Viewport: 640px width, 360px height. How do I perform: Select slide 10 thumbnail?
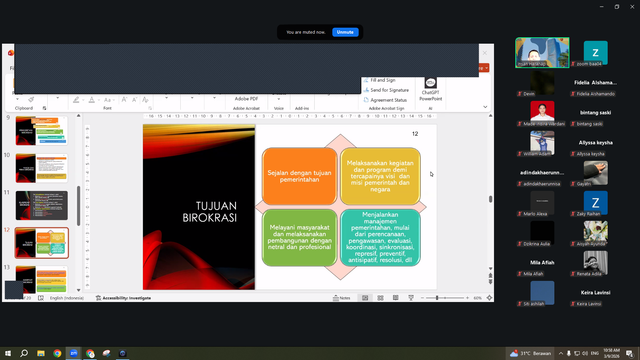coord(42,168)
